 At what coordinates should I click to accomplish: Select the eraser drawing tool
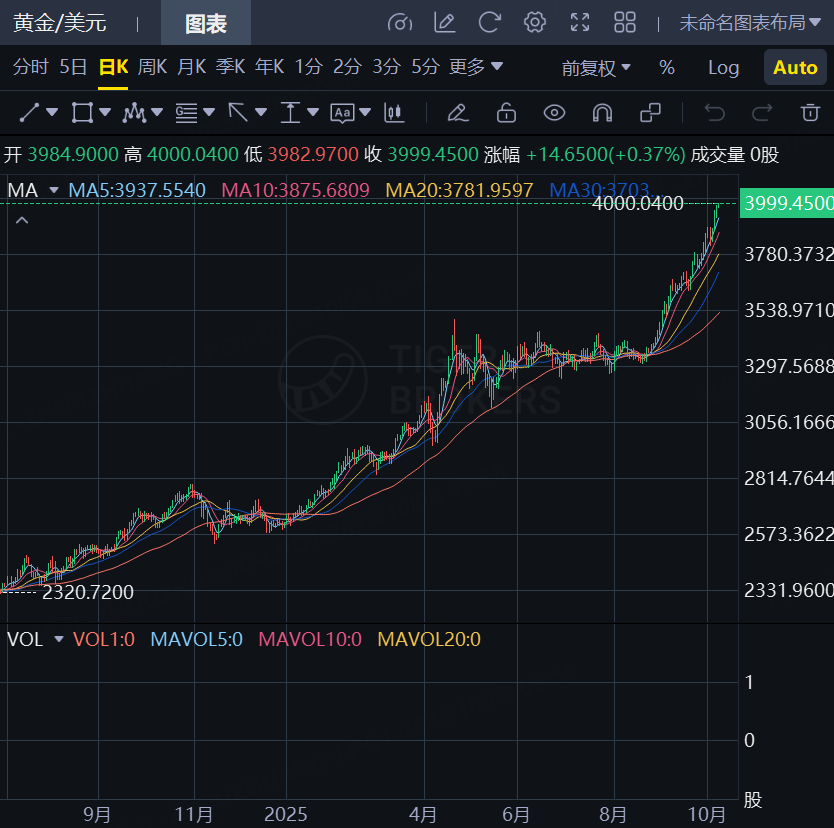click(457, 112)
